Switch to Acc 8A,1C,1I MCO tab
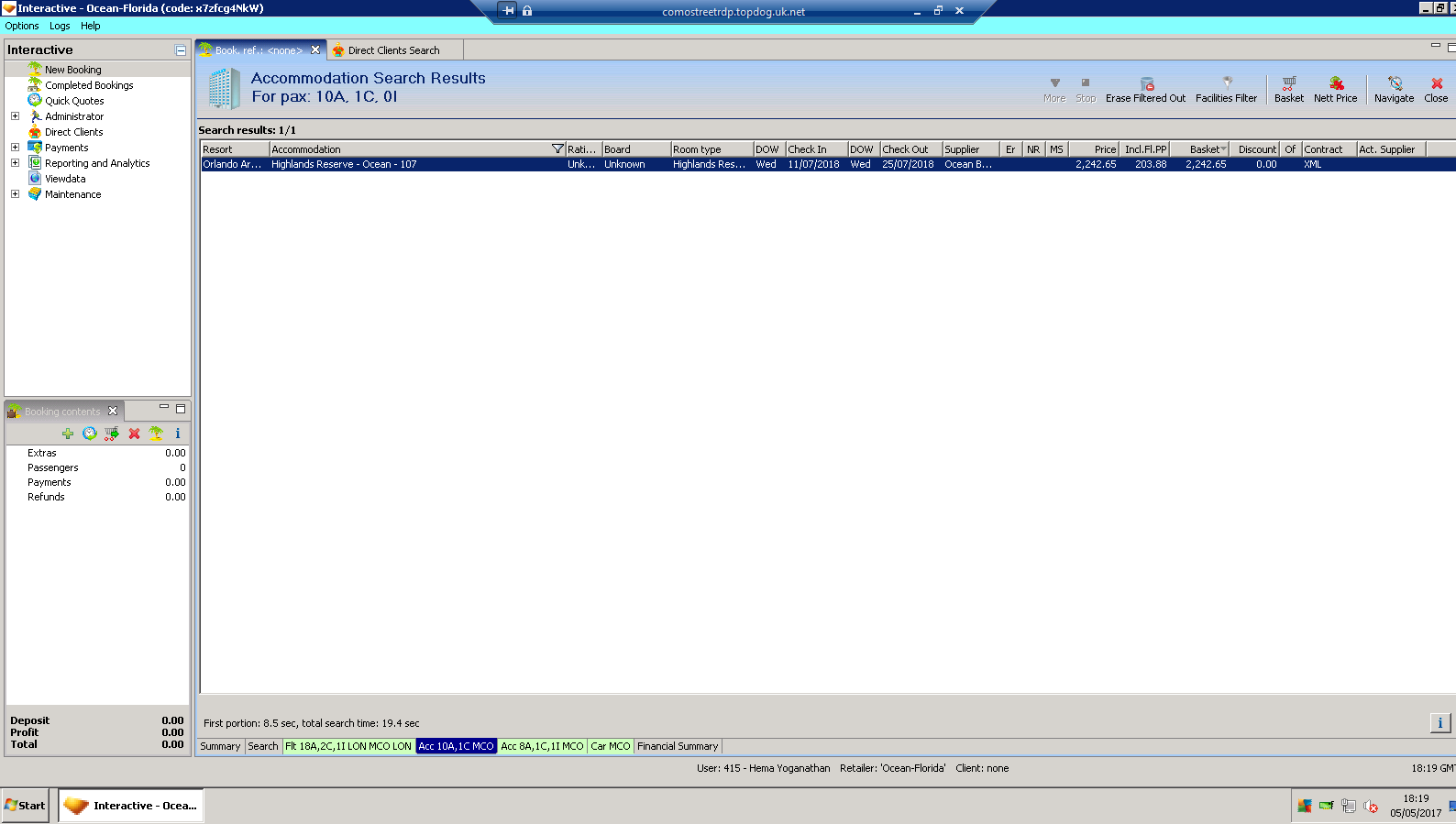Screen dimensions: 1456x824 pos(542,746)
